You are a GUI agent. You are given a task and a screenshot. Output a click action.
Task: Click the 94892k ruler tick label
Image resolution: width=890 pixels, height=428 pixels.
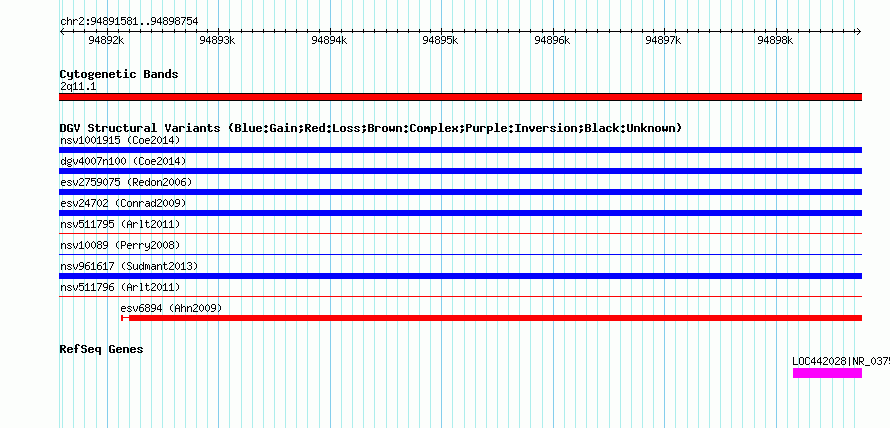point(106,41)
